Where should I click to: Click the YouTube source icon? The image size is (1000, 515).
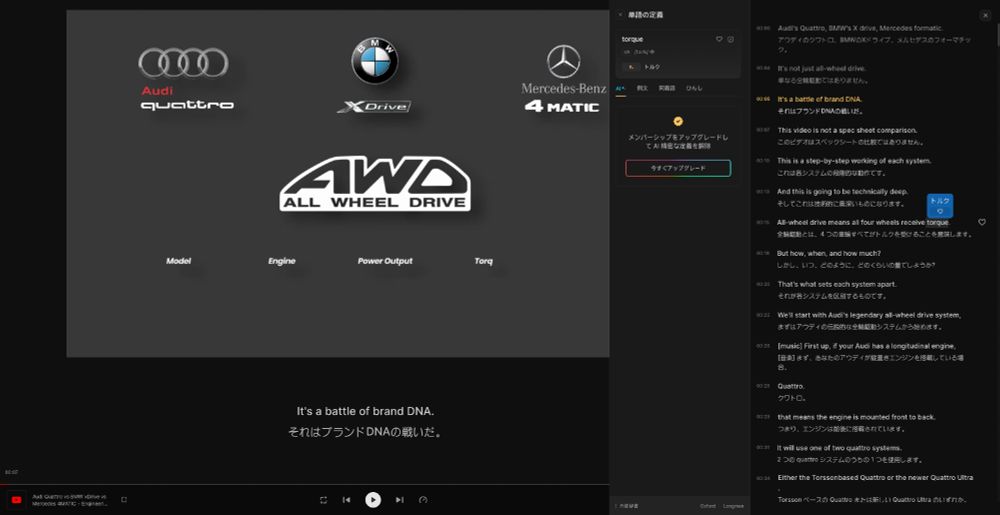(17, 500)
